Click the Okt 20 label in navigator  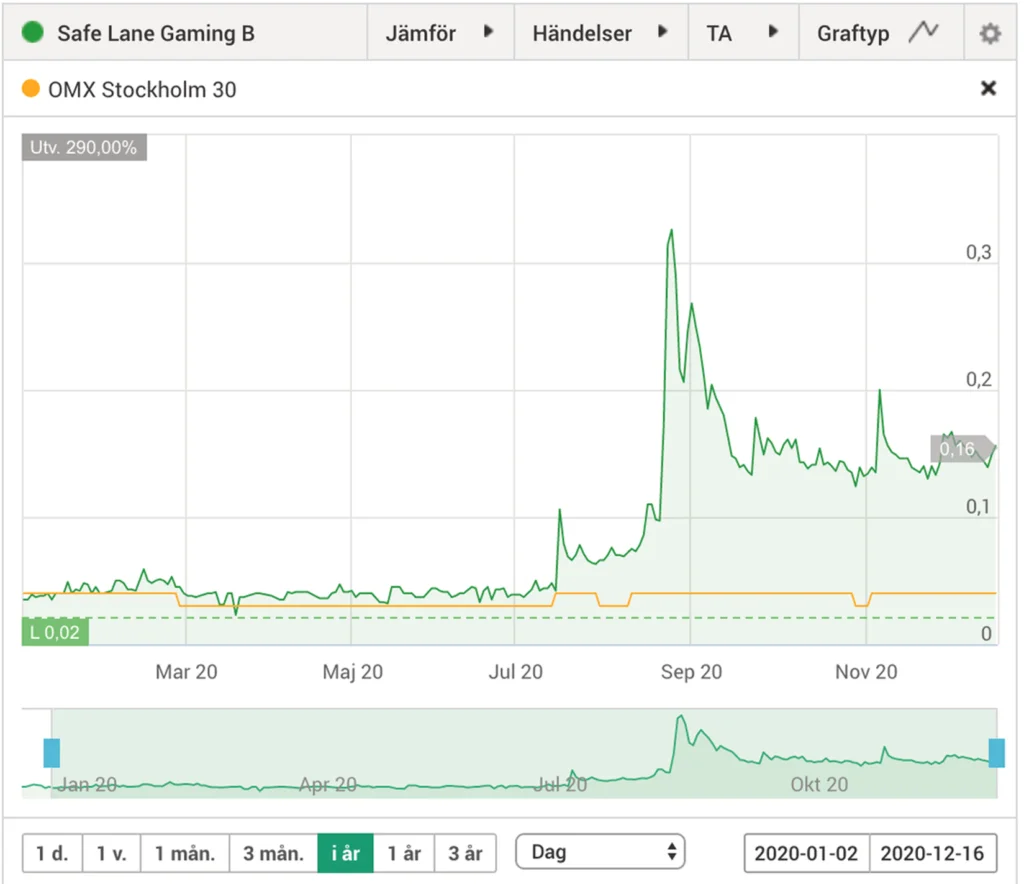[819, 784]
